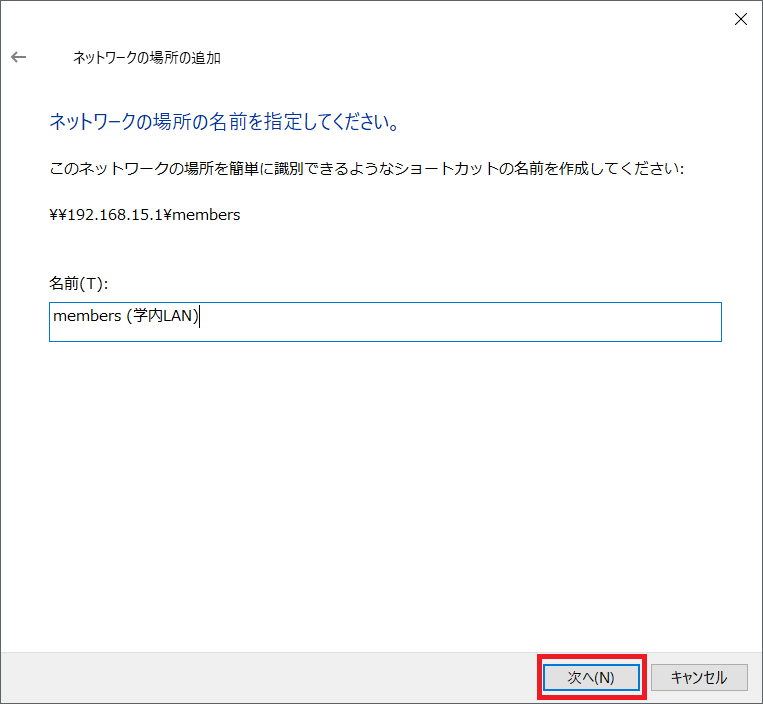Screen dimensions: 763x704
Task: Place cursor after the closing parenthesis in name field
Action: point(201,316)
